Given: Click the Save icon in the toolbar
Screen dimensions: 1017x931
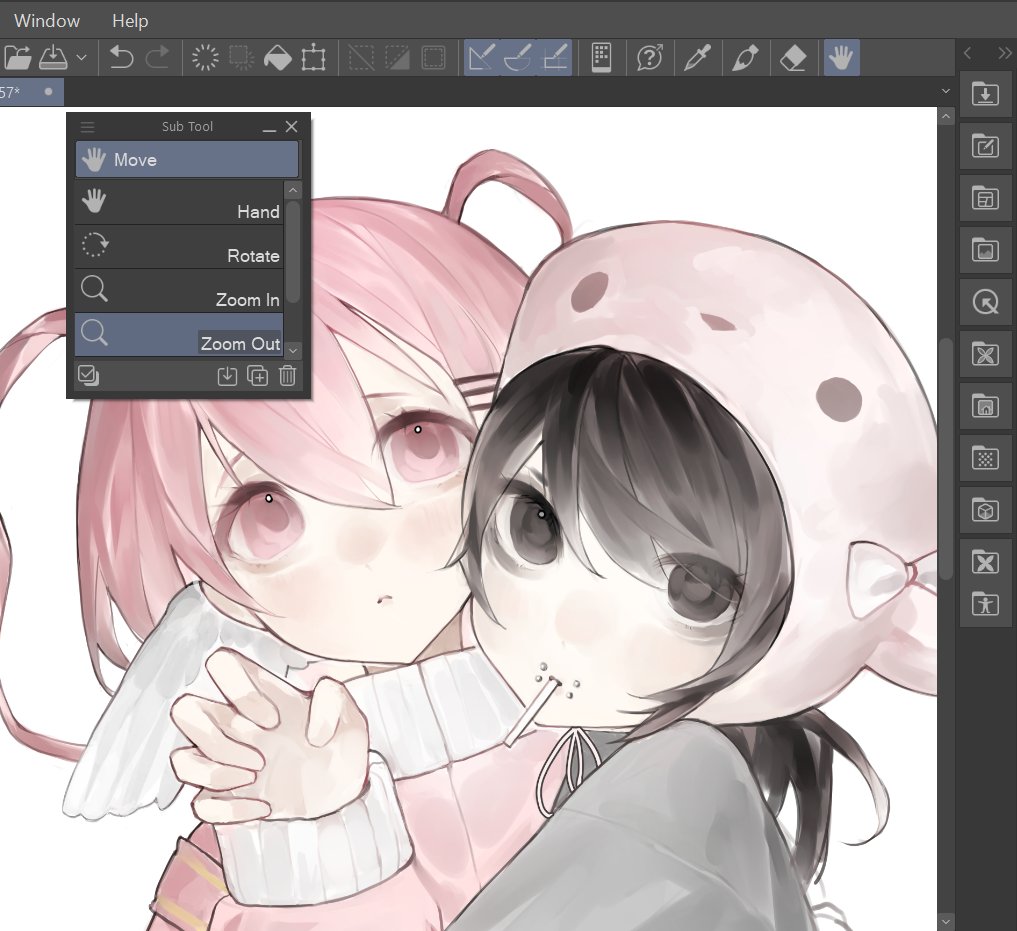Looking at the screenshot, I should pos(53,58).
